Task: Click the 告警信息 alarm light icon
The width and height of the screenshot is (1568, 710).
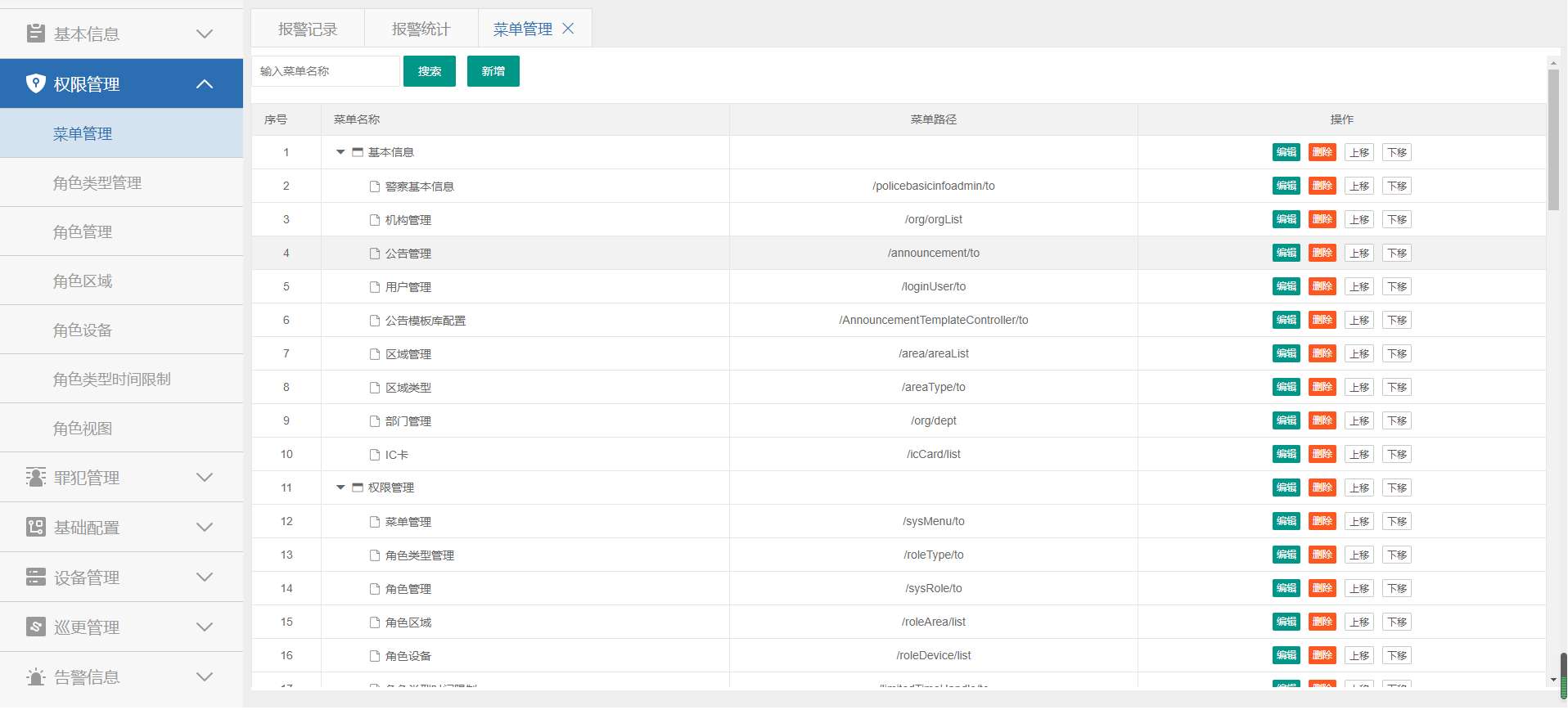Action: coord(36,677)
